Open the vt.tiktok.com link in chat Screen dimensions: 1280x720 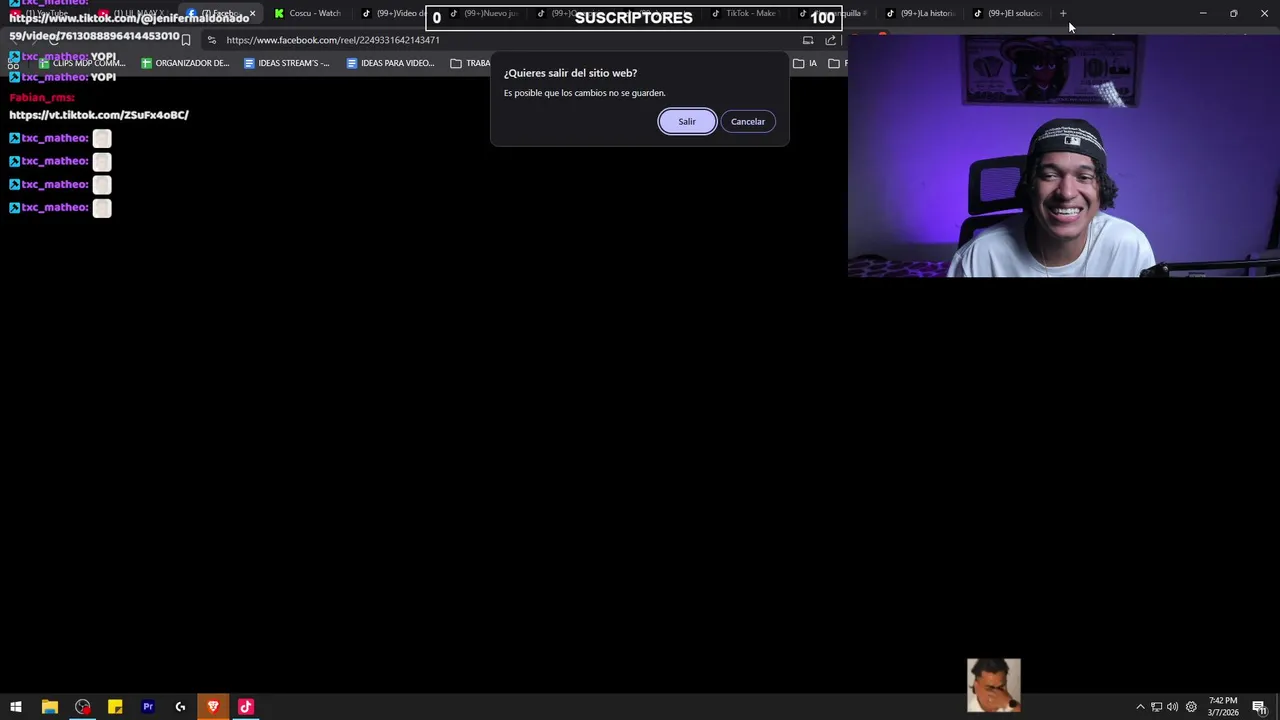(99, 115)
